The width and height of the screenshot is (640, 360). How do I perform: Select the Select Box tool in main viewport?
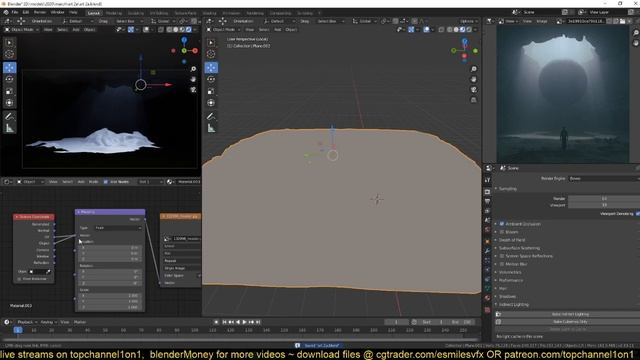211,42
